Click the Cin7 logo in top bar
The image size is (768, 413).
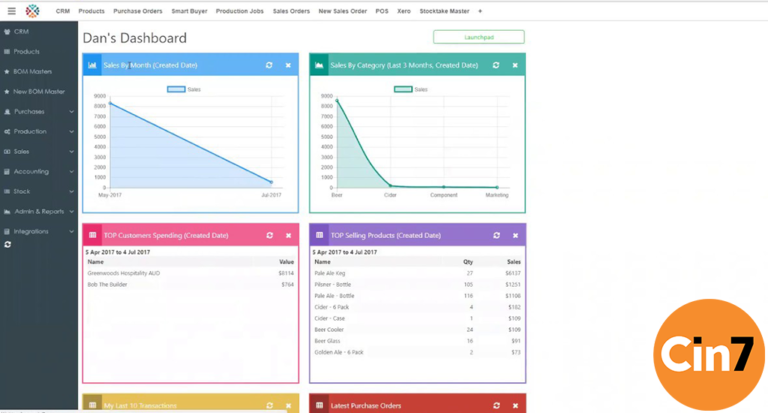34,10
